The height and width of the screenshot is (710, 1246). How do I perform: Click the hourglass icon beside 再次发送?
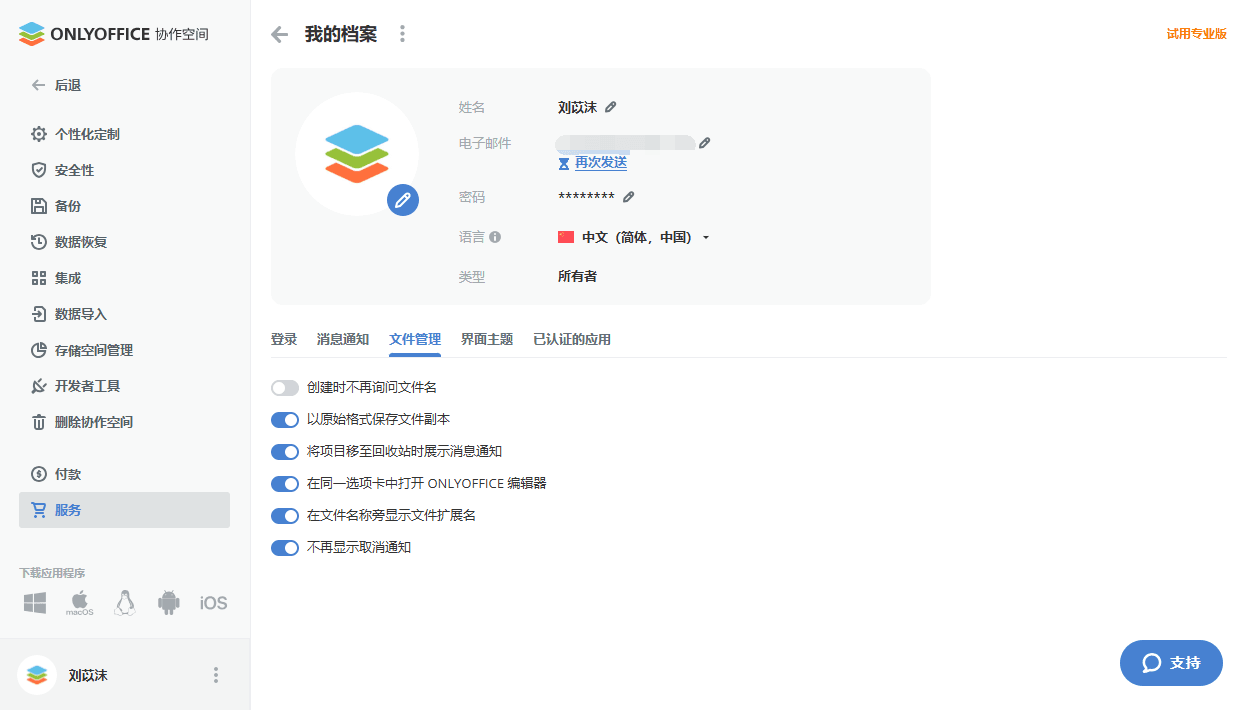click(x=564, y=163)
